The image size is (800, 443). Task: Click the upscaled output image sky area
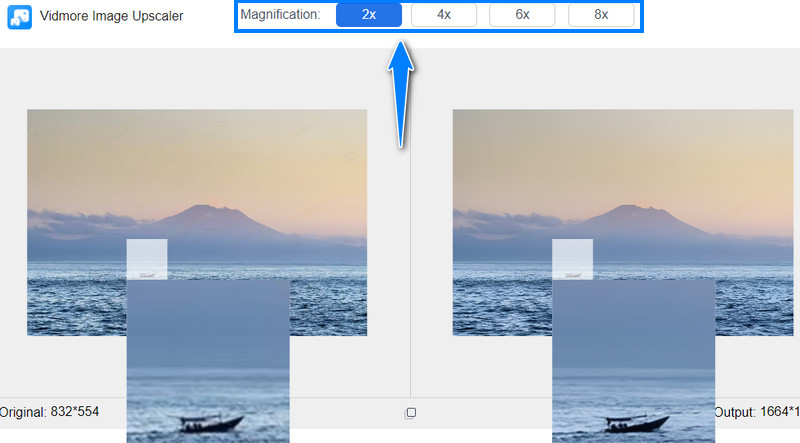pos(622,150)
